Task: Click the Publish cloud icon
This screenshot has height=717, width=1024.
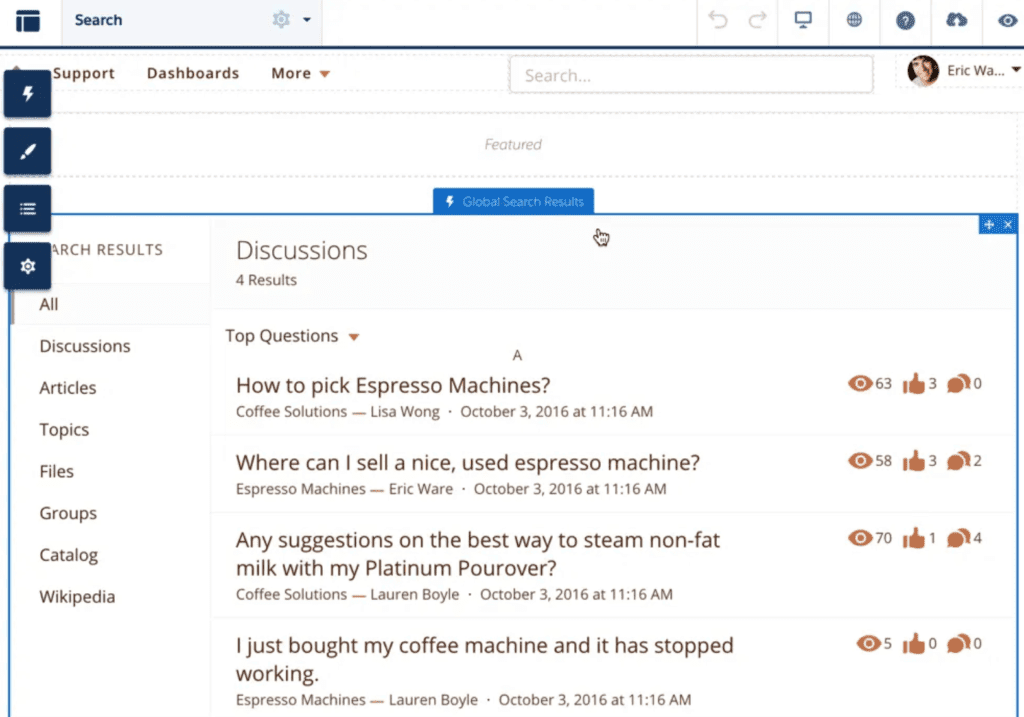Action: (956, 20)
